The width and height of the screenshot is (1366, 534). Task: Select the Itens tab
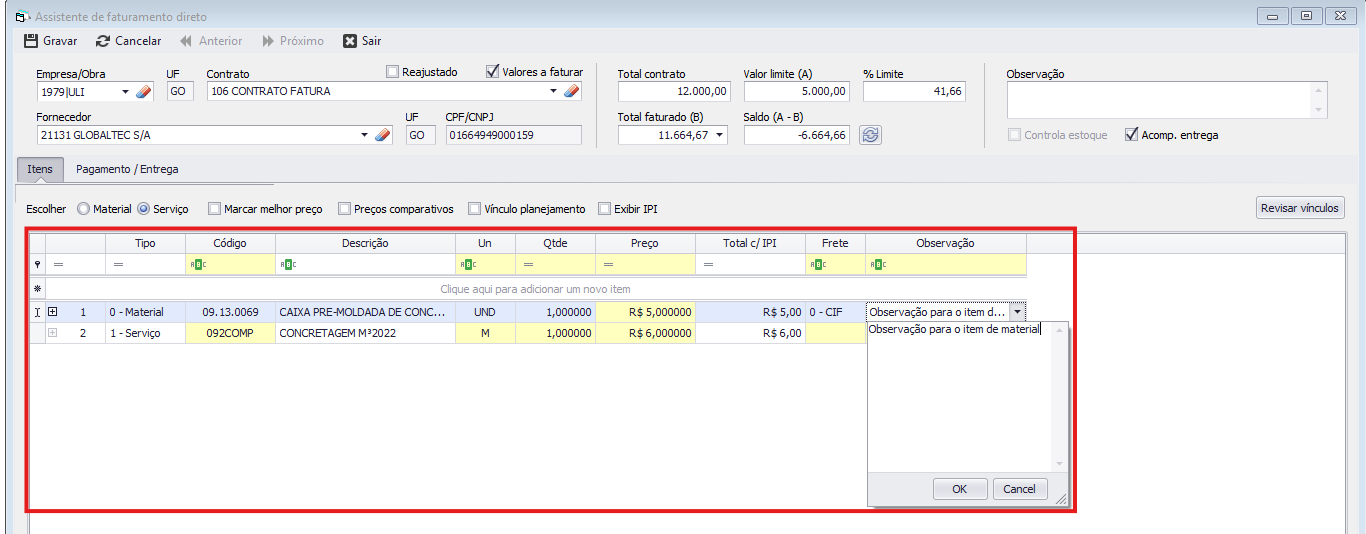40,170
